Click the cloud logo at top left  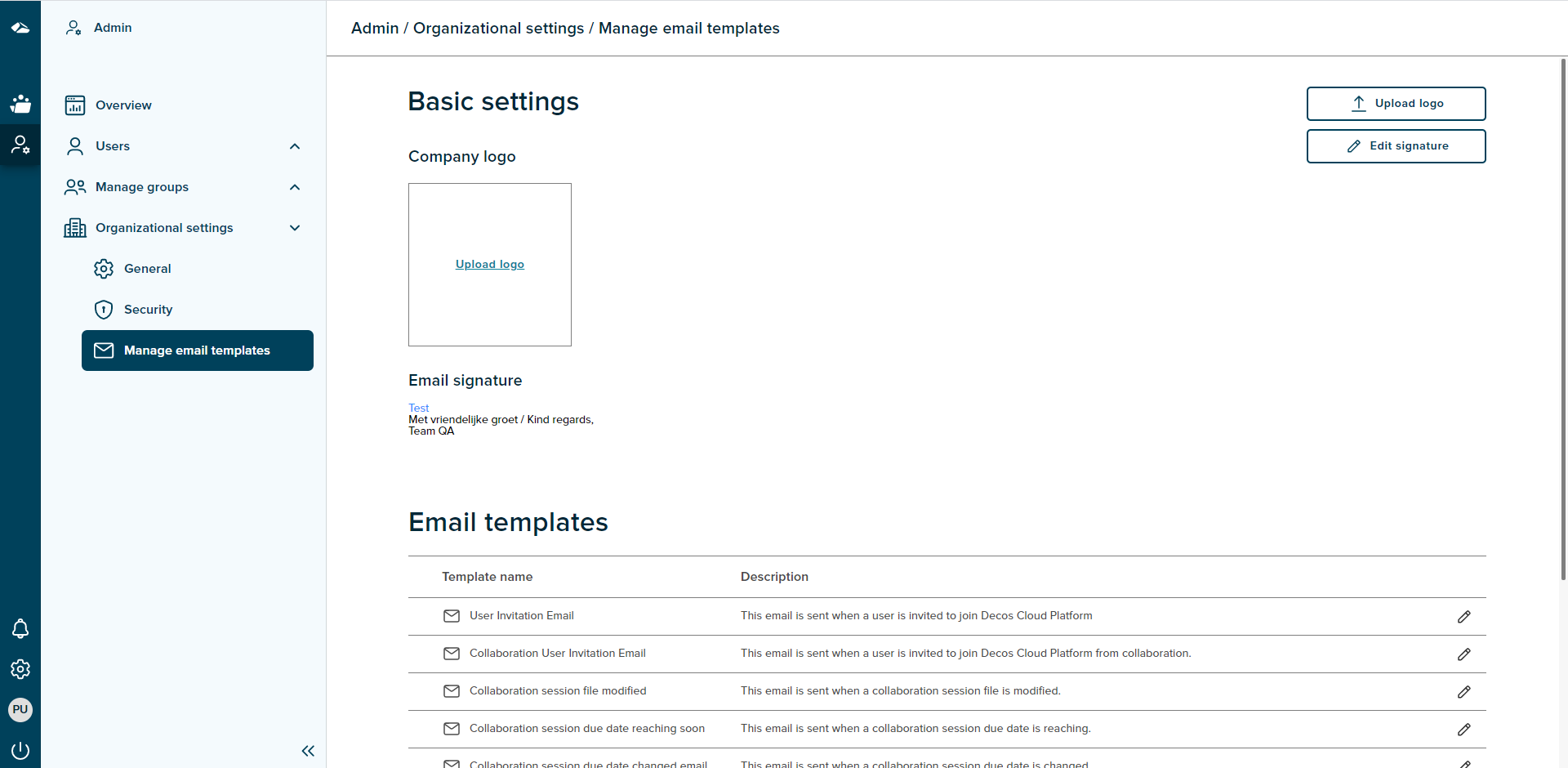tap(20, 28)
